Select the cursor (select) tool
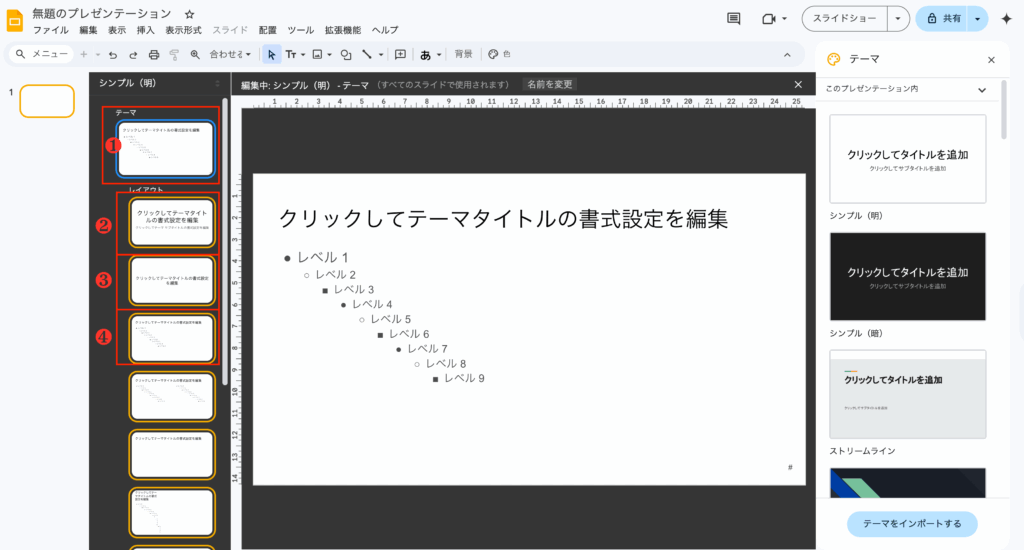 [271, 54]
